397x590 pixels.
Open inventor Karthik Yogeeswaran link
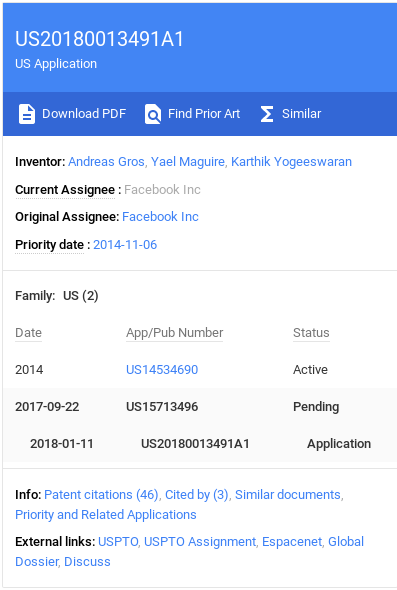pos(291,162)
